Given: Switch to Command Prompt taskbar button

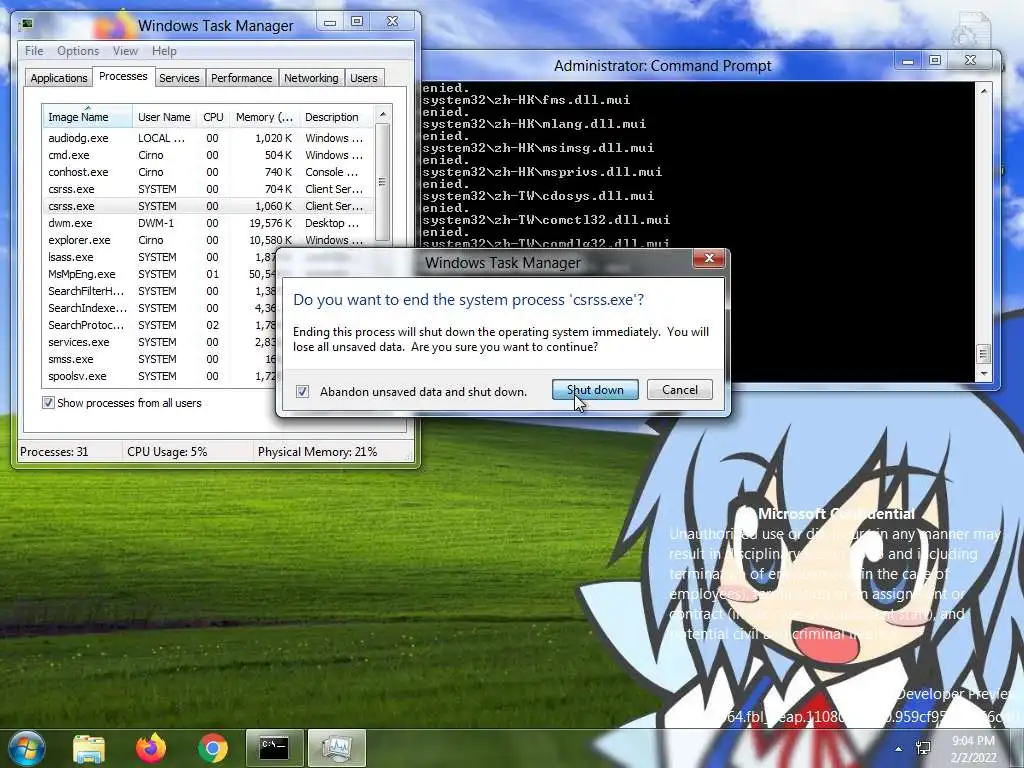Looking at the screenshot, I should pyautogui.click(x=274, y=748).
